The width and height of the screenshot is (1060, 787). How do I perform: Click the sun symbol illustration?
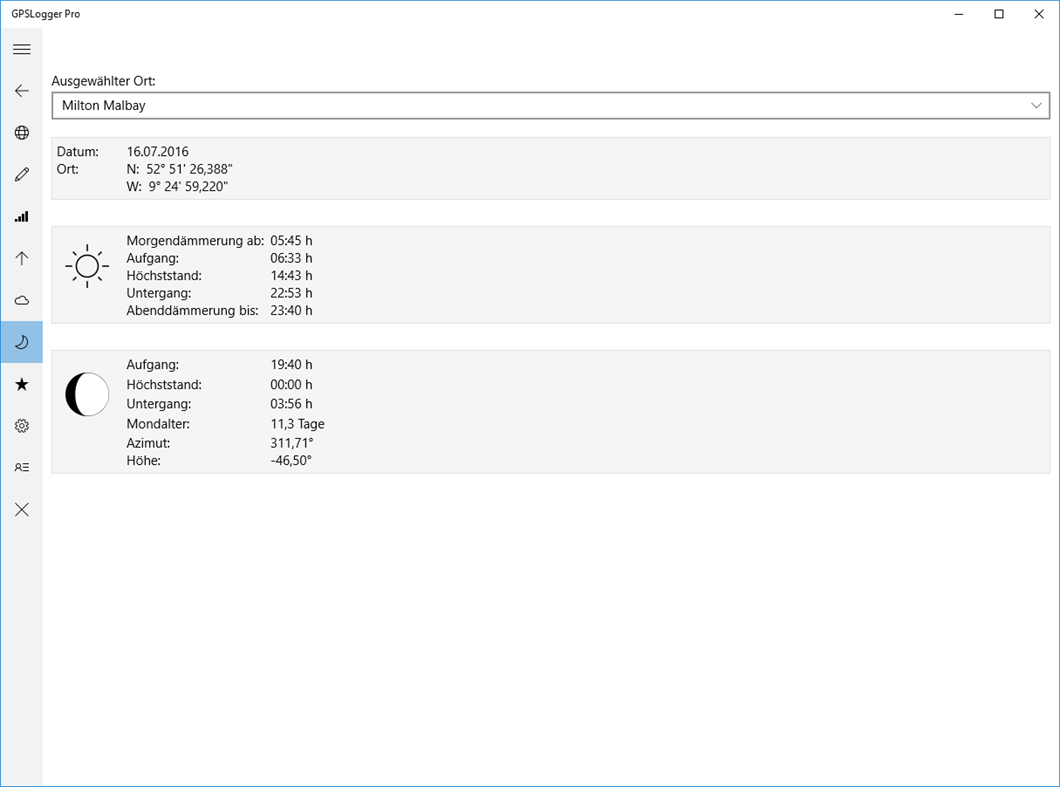[86, 265]
